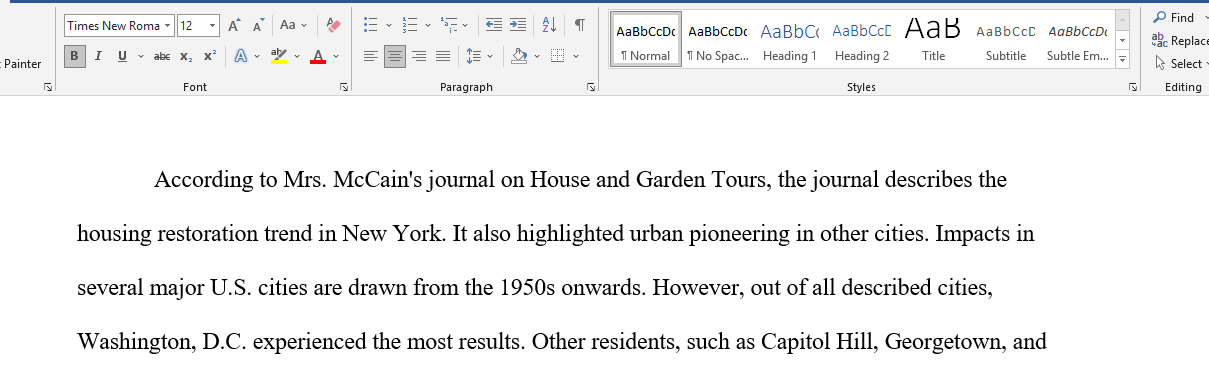The height and width of the screenshot is (365, 1209).
Task: Apply the No Spacing style
Action: [x=718, y=39]
